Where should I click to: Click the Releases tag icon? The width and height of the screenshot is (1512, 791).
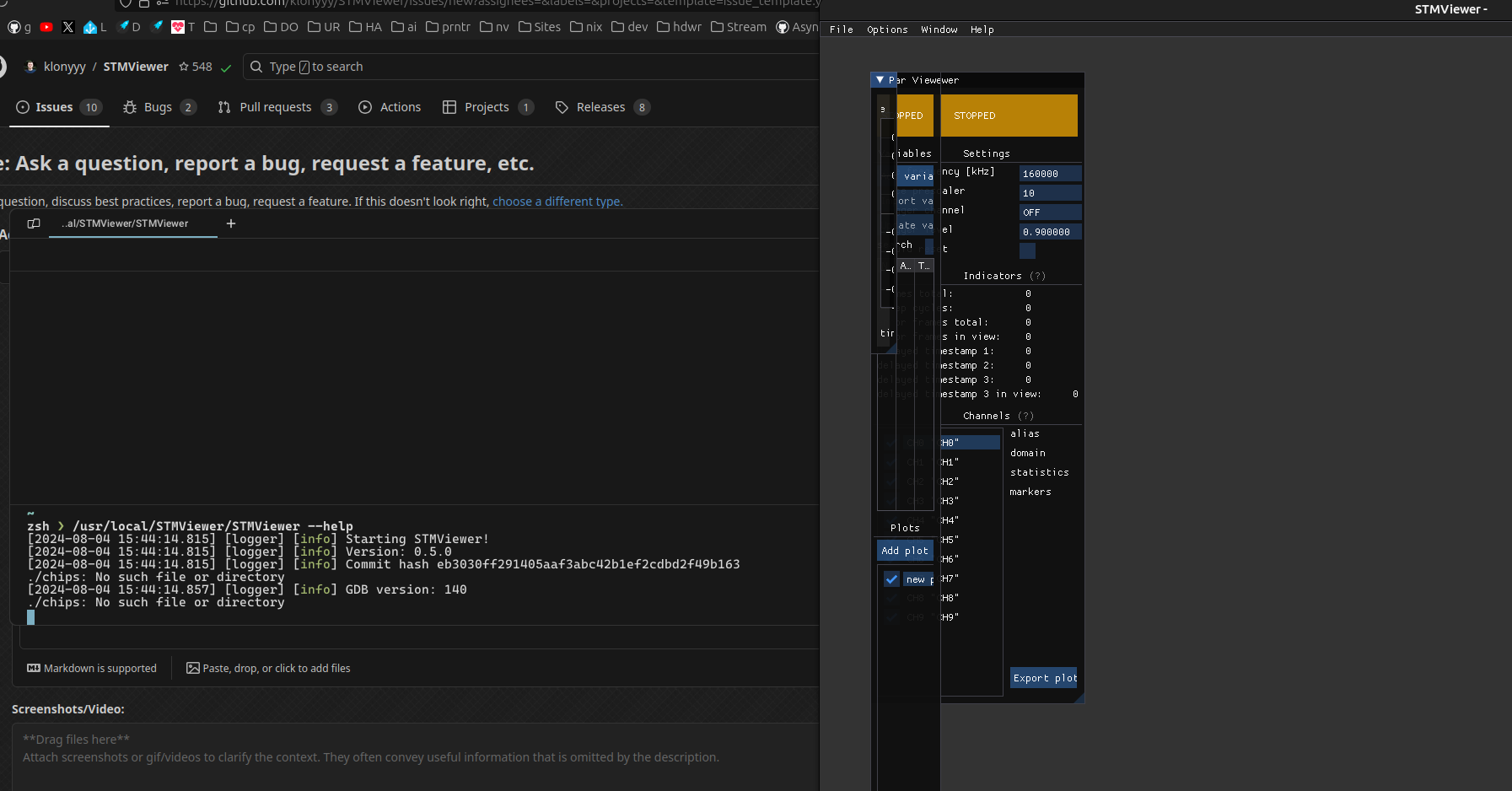[562, 107]
